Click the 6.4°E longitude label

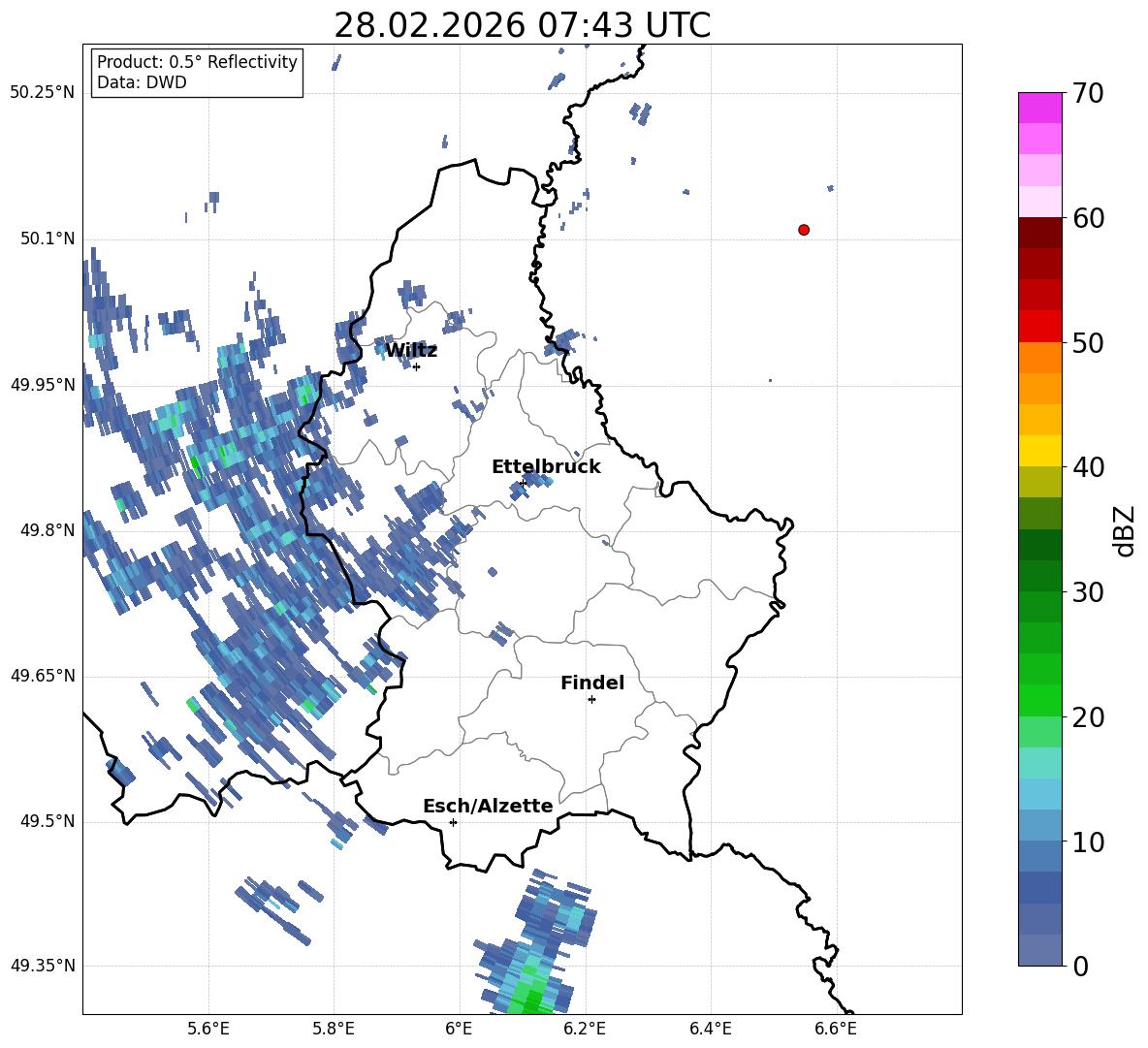click(x=710, y=1029)
